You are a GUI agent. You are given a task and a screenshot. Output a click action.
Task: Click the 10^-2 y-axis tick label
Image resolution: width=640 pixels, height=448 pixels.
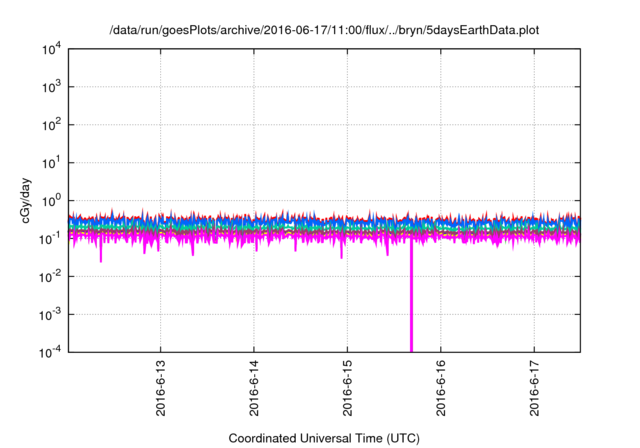coord(50,277)
